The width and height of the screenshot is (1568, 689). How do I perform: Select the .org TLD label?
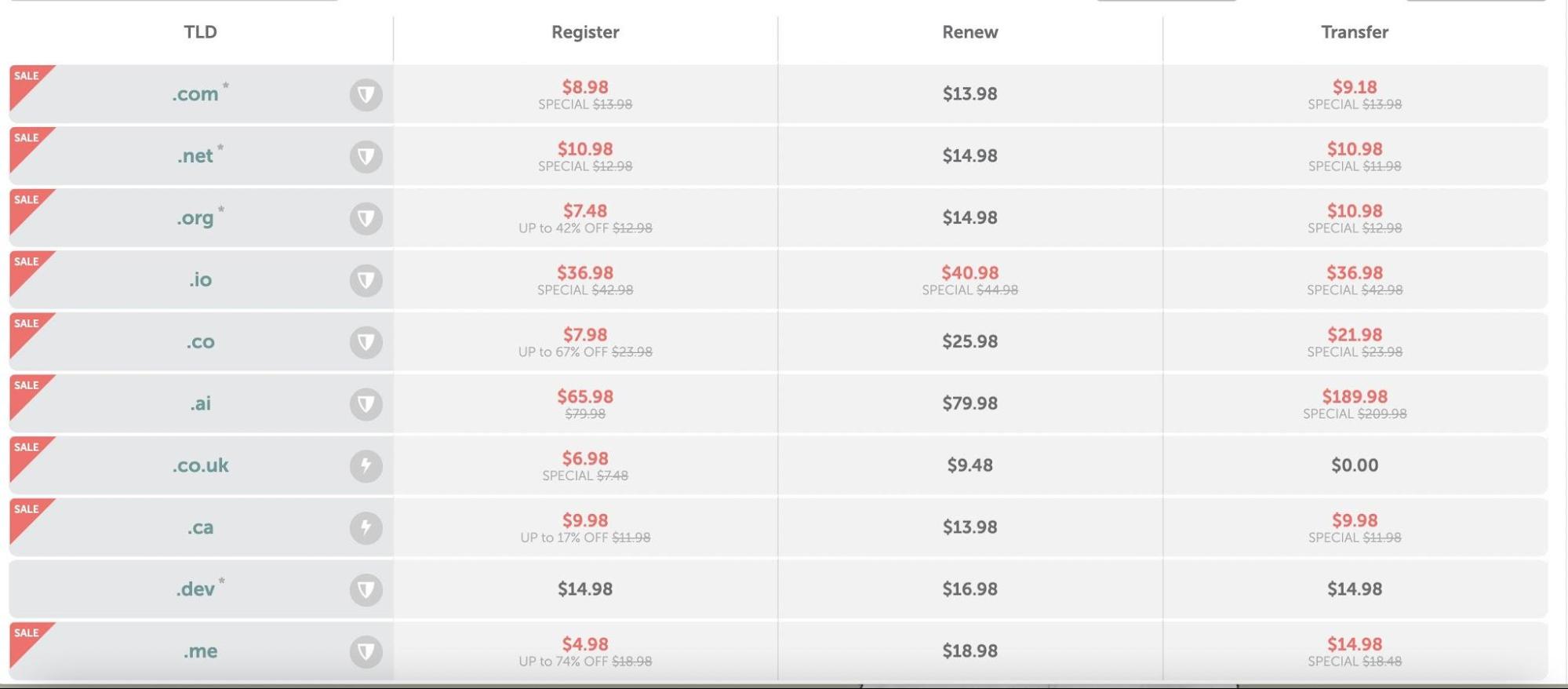coord(196,217)
